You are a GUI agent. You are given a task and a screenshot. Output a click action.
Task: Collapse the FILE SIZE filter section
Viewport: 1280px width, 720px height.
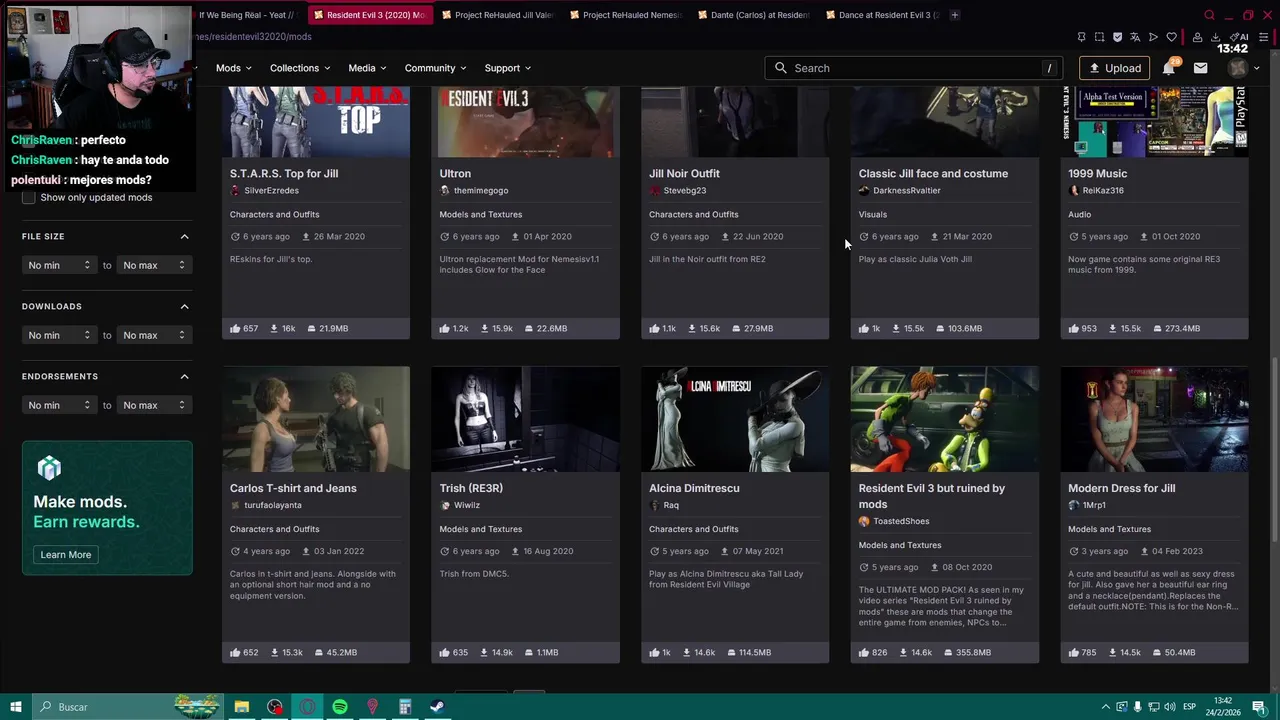184,236
